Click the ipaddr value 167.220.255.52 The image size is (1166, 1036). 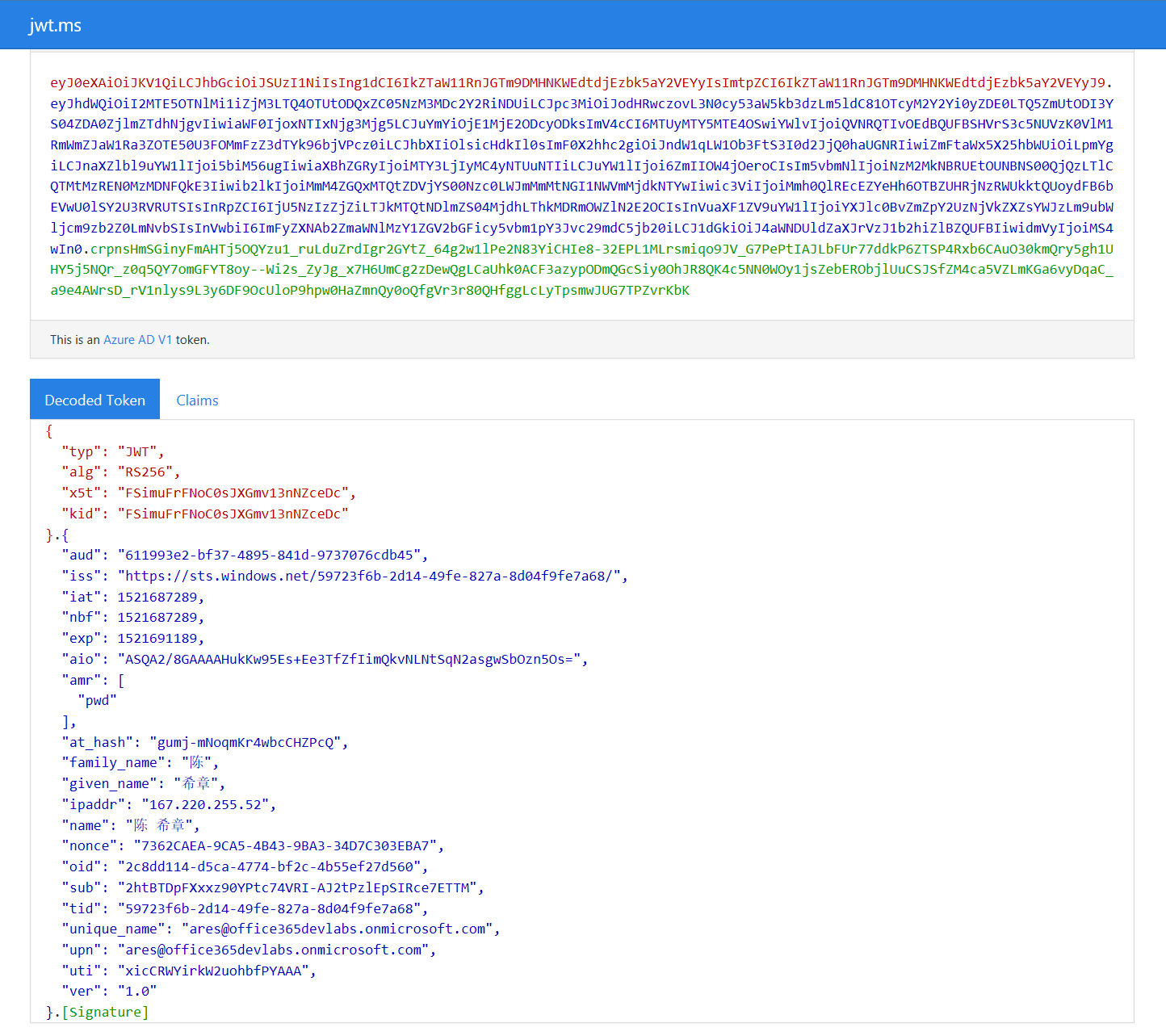coord(205,805)
